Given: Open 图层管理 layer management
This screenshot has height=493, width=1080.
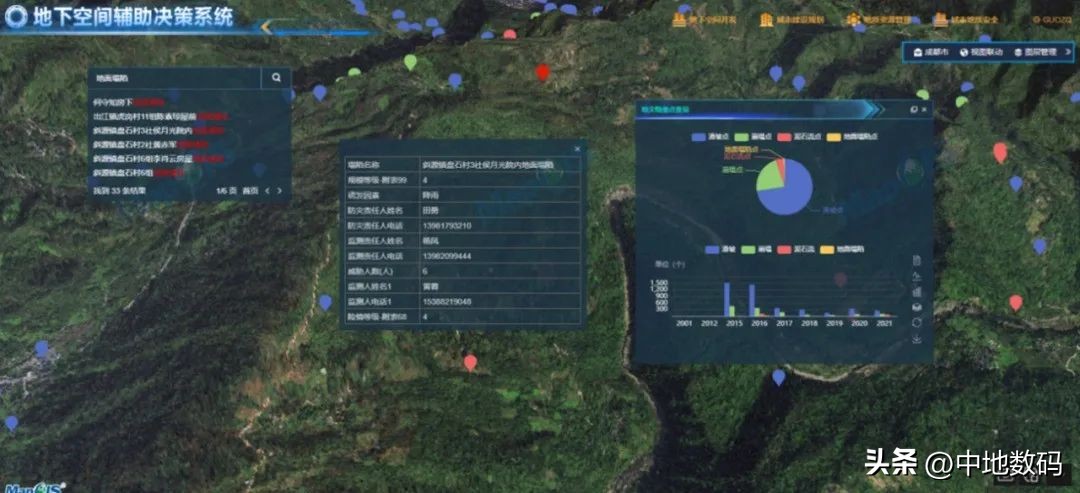Looking at the screenshot, I should (1035, 52).
